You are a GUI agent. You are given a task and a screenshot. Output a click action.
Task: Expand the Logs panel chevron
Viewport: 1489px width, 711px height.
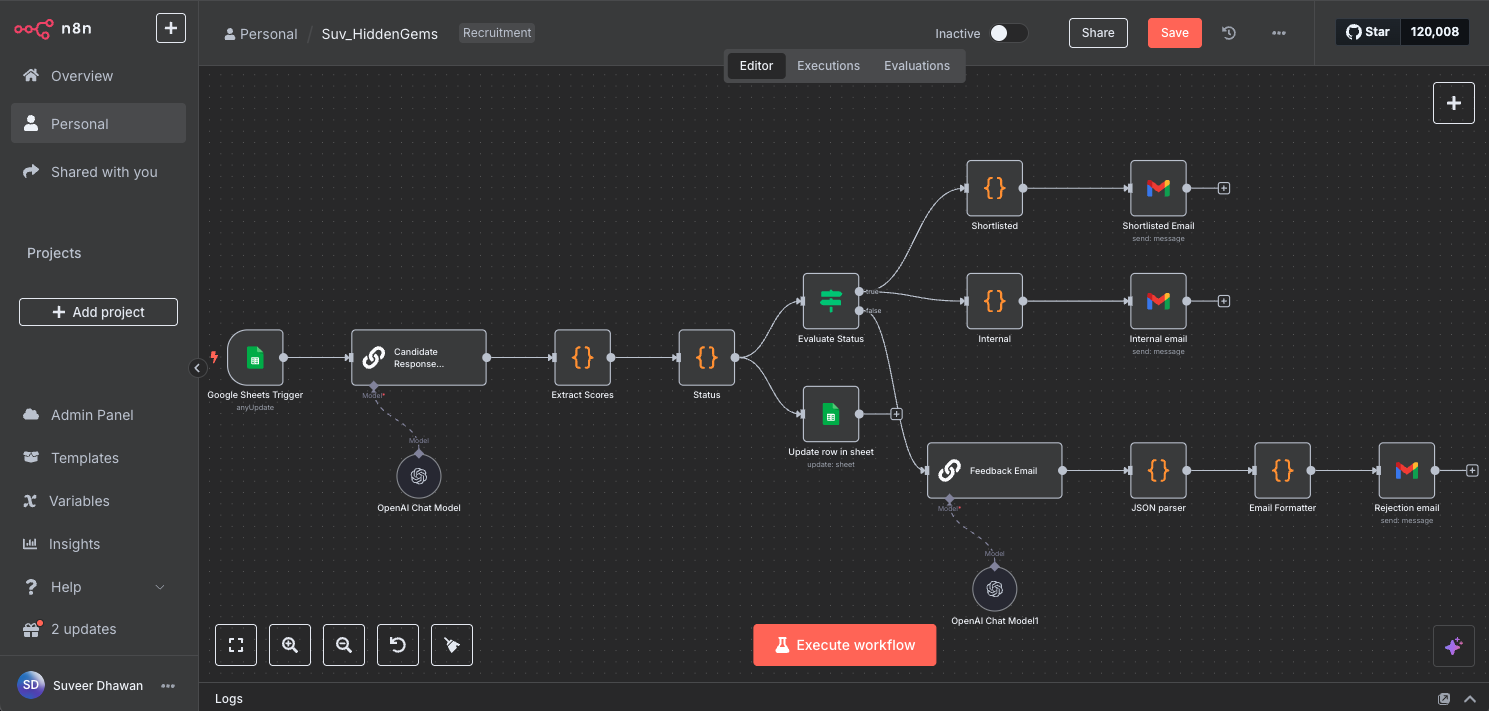[x=1470, y=699]
